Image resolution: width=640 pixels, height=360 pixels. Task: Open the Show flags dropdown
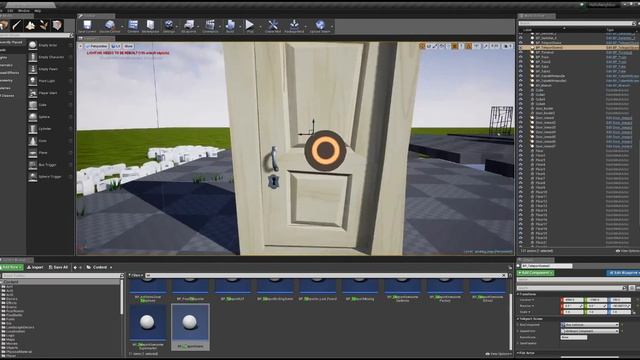pyautogui.click(x=129, y=46)
